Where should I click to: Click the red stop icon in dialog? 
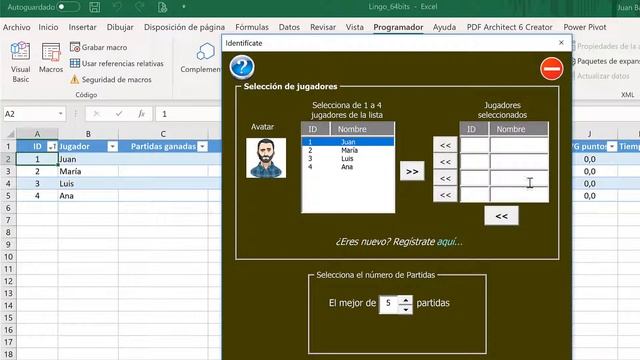click(552, 69)
